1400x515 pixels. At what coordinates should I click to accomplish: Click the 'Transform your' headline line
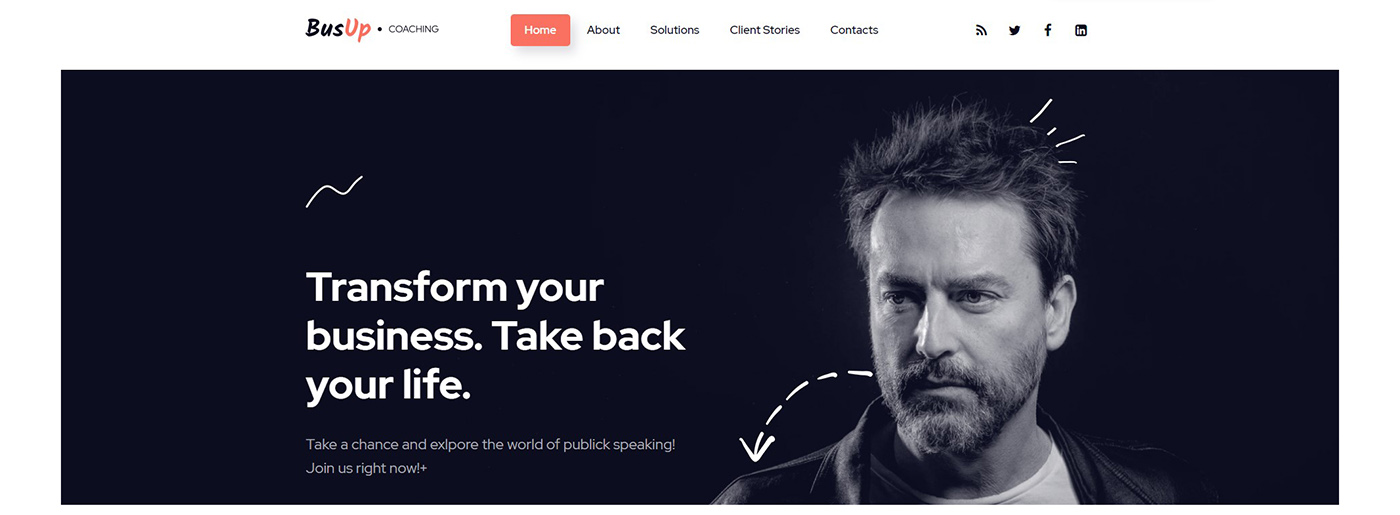[455, 288]
